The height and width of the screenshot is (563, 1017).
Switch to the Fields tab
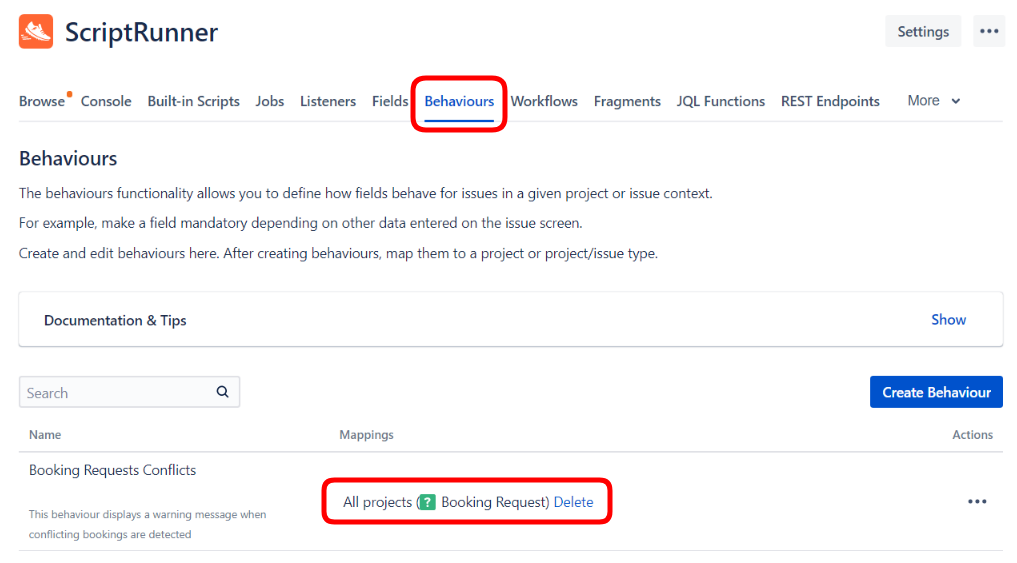(390, 101)
